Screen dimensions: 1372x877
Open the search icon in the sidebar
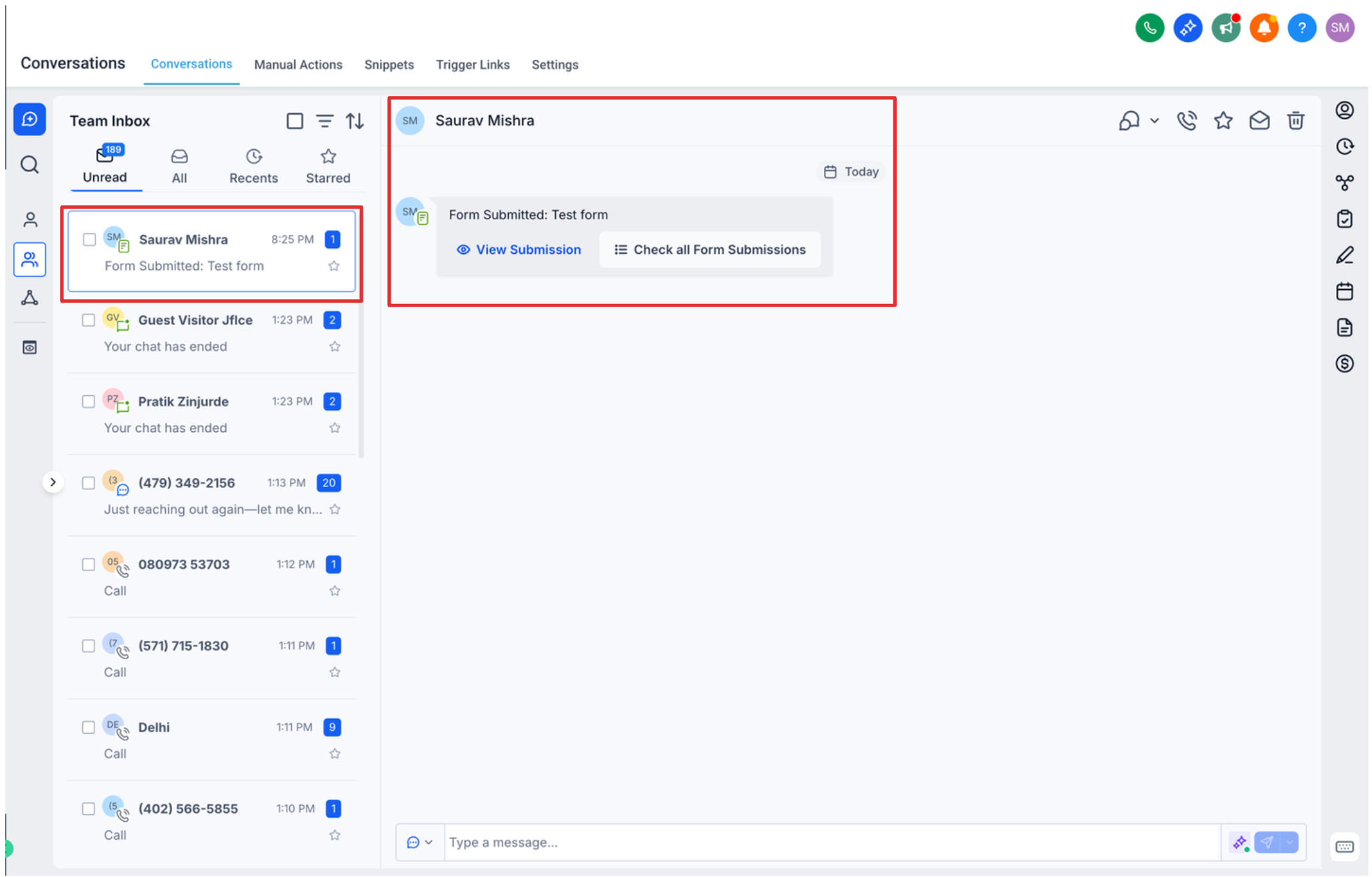click(x=29, y=164)
